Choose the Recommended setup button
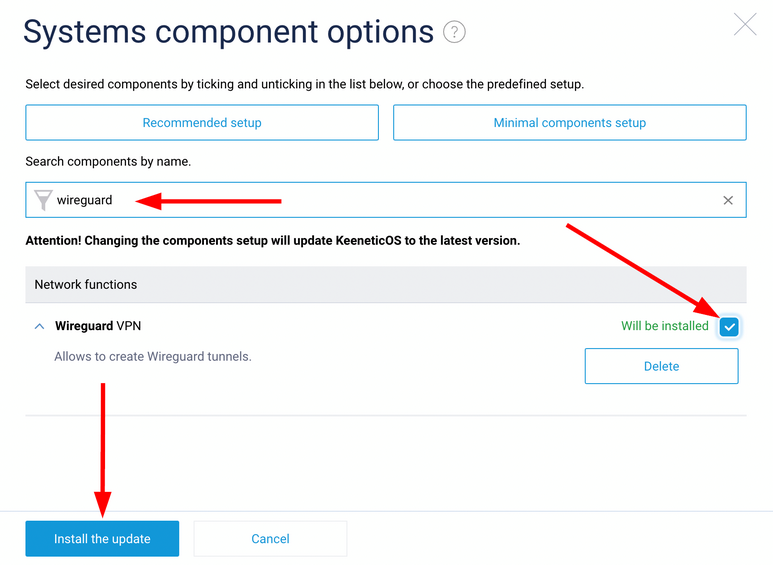 [x=202, y=123]
